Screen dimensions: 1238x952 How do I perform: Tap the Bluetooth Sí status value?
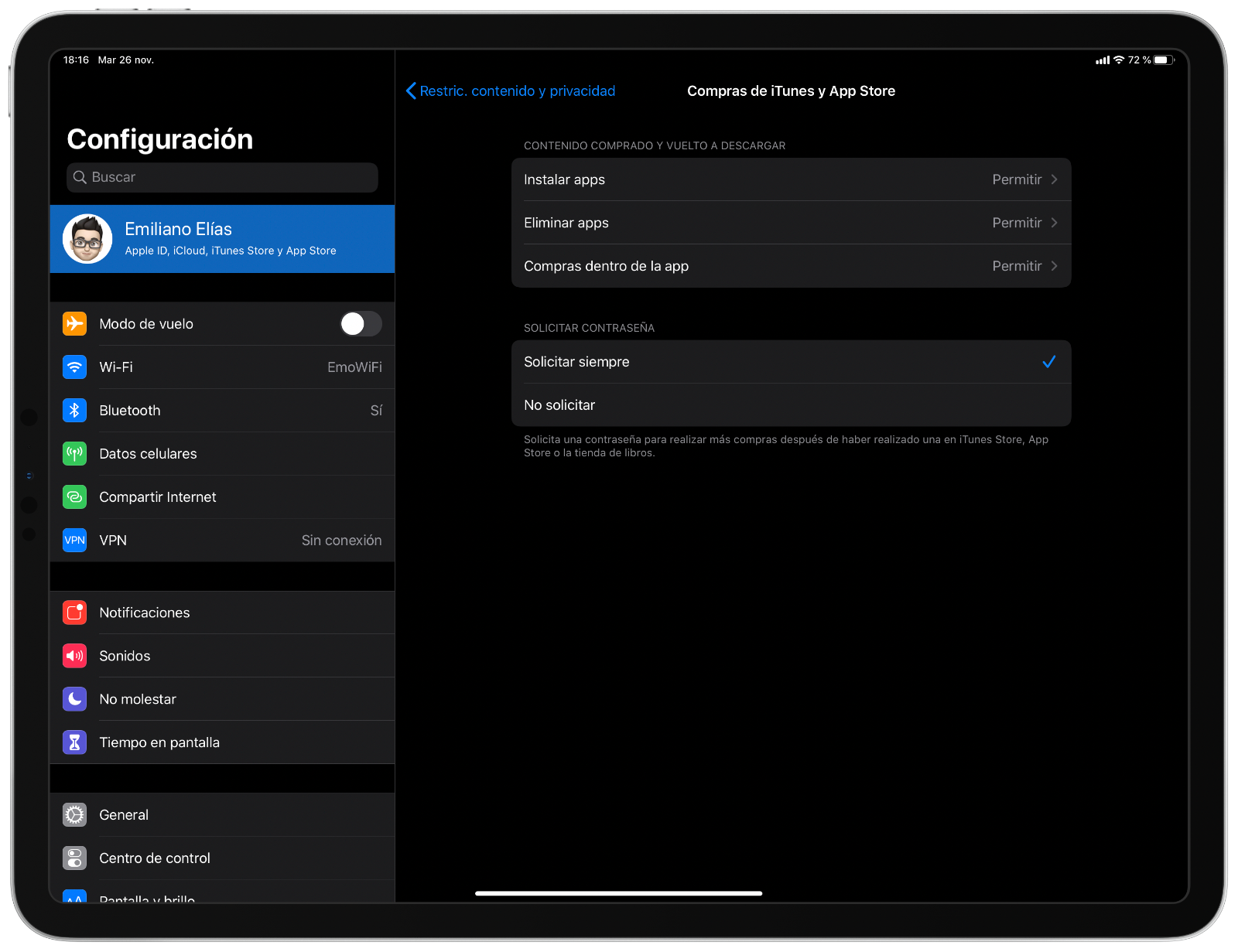(376, 411)
